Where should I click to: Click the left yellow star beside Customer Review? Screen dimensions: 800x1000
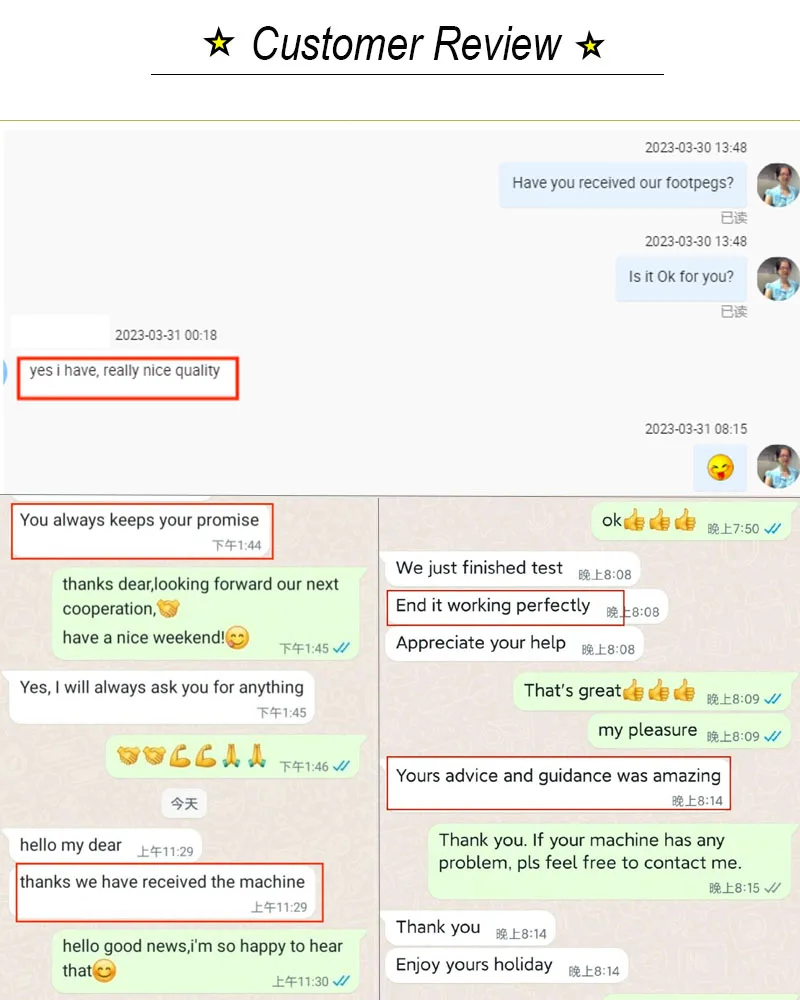pos(219,43)
